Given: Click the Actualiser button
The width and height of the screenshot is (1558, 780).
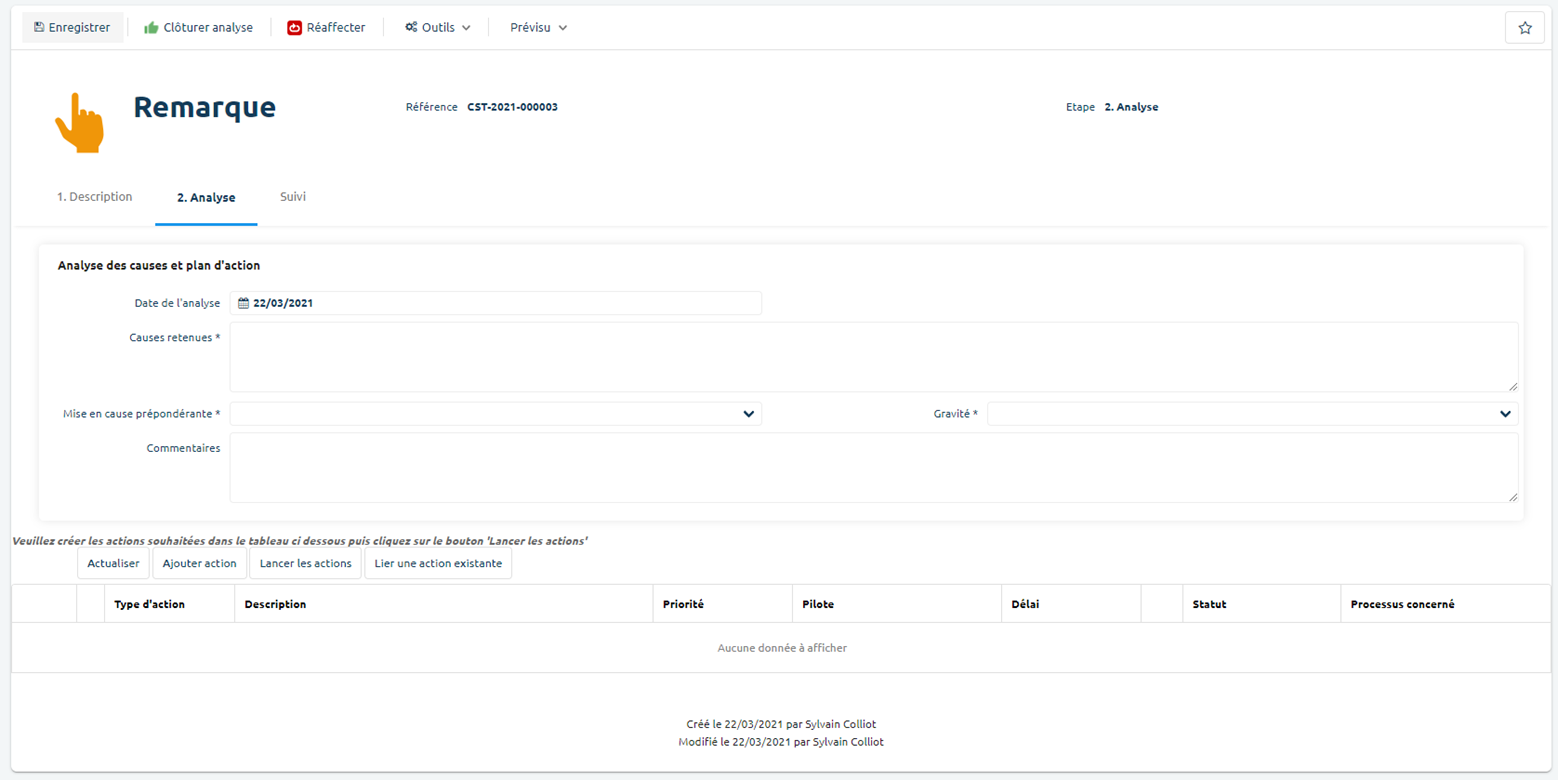Looking at the screenshot, I should pyautogui.click(x=113, y=563).
